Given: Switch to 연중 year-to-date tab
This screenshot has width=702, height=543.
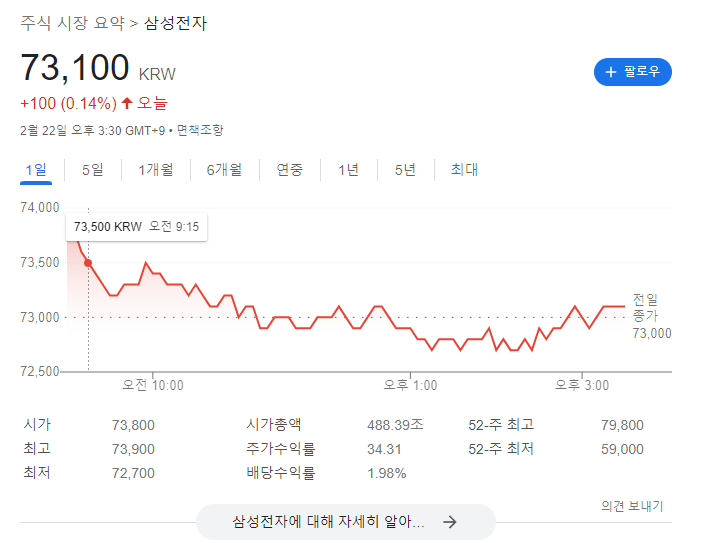Looking at the screenshot, I should 290,170.
